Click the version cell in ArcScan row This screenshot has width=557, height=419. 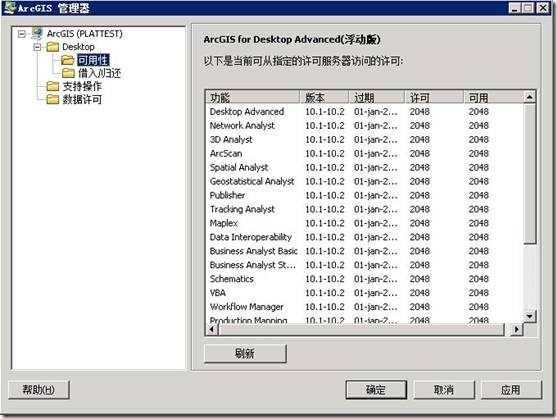click(325, 153)
